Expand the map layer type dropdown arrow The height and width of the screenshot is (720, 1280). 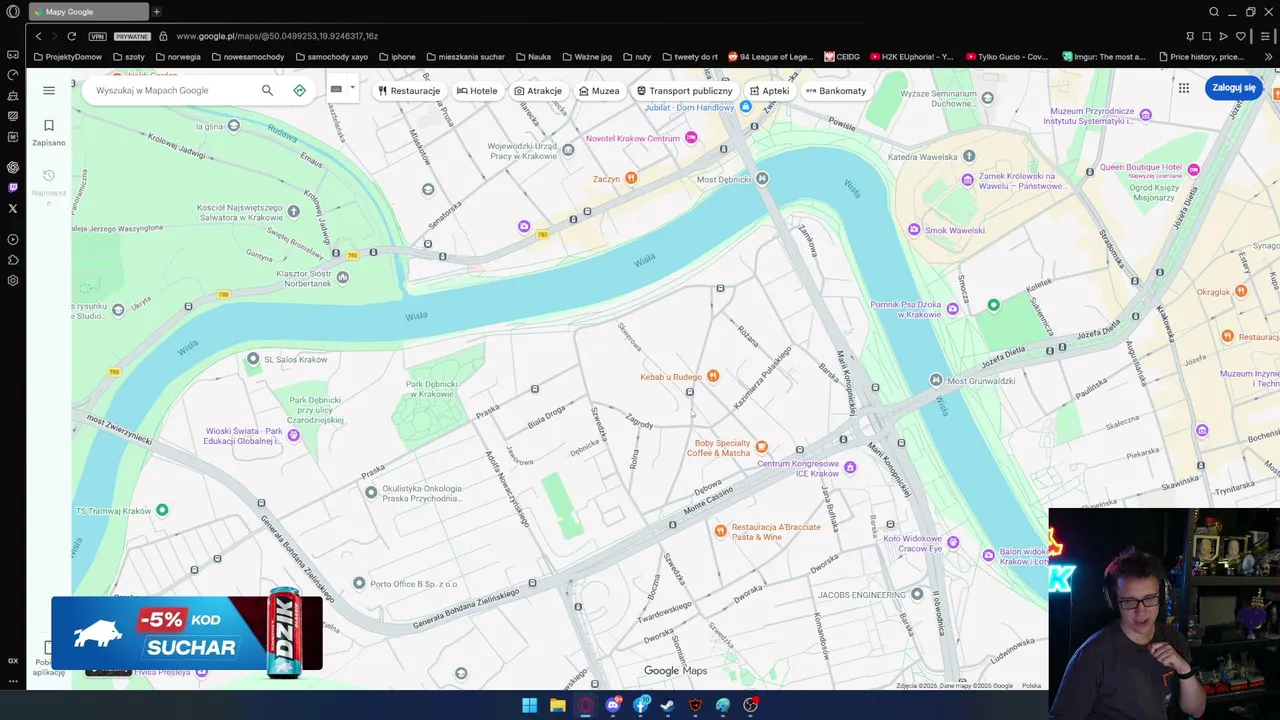click(x=352, y=88)
